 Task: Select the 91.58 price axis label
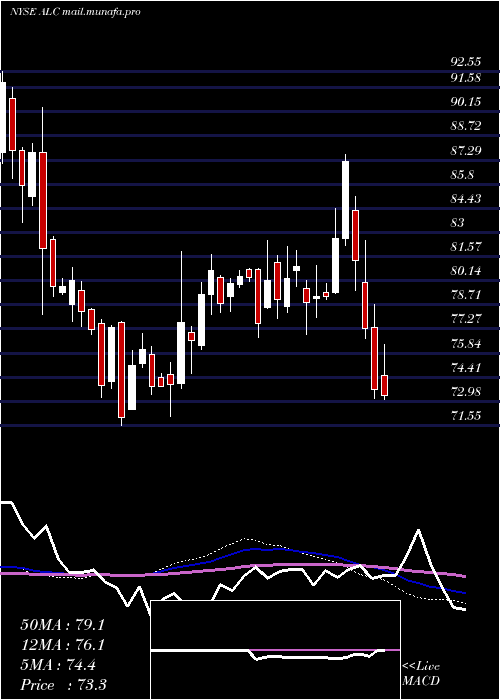(466, 78)
